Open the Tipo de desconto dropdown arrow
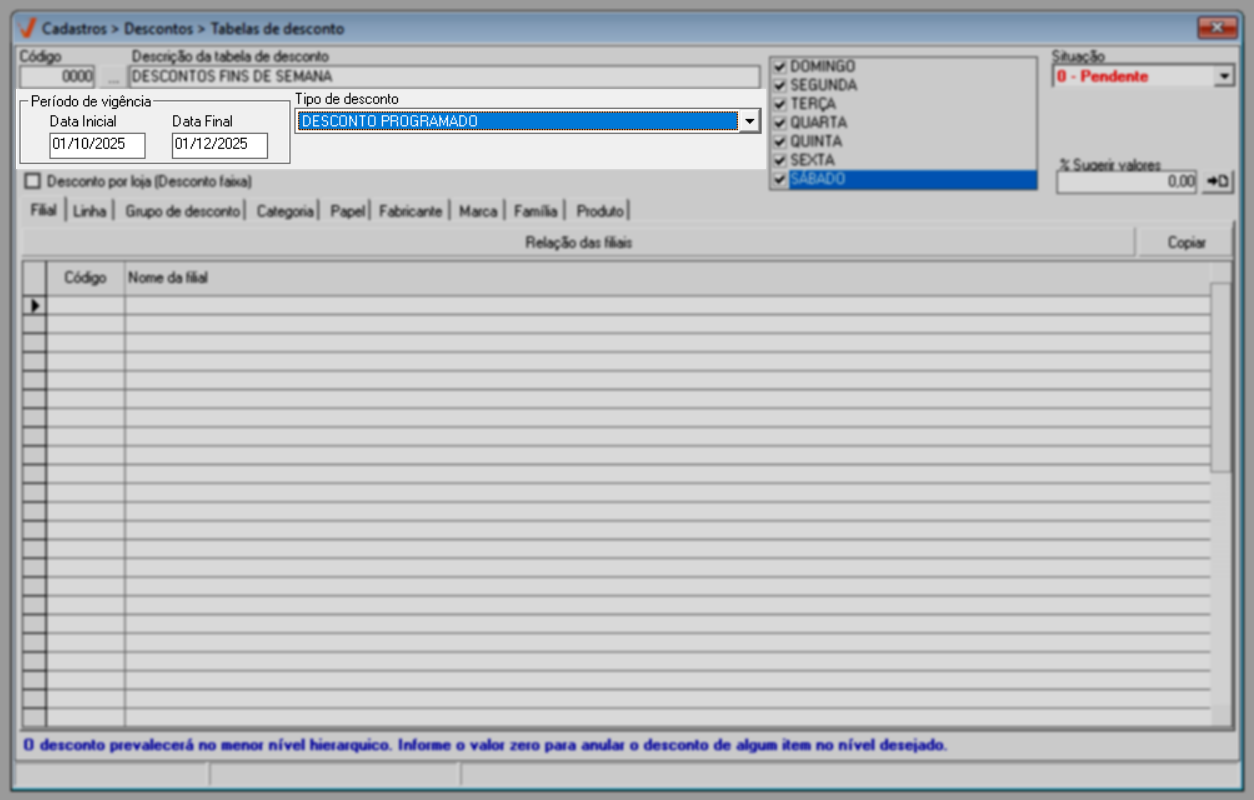The image size is (1254, 800). coord(749,121)
